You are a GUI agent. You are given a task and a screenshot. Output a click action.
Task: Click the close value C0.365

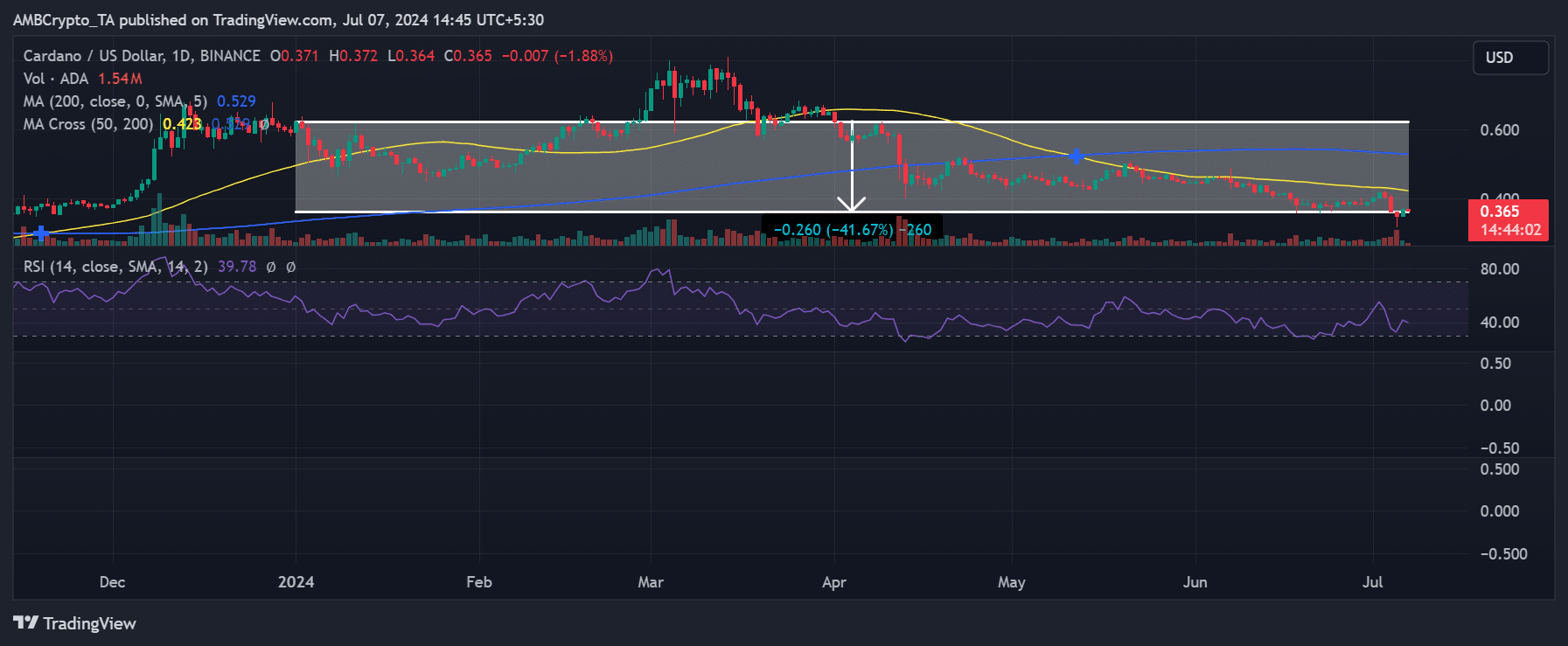(x=468, y=56)
